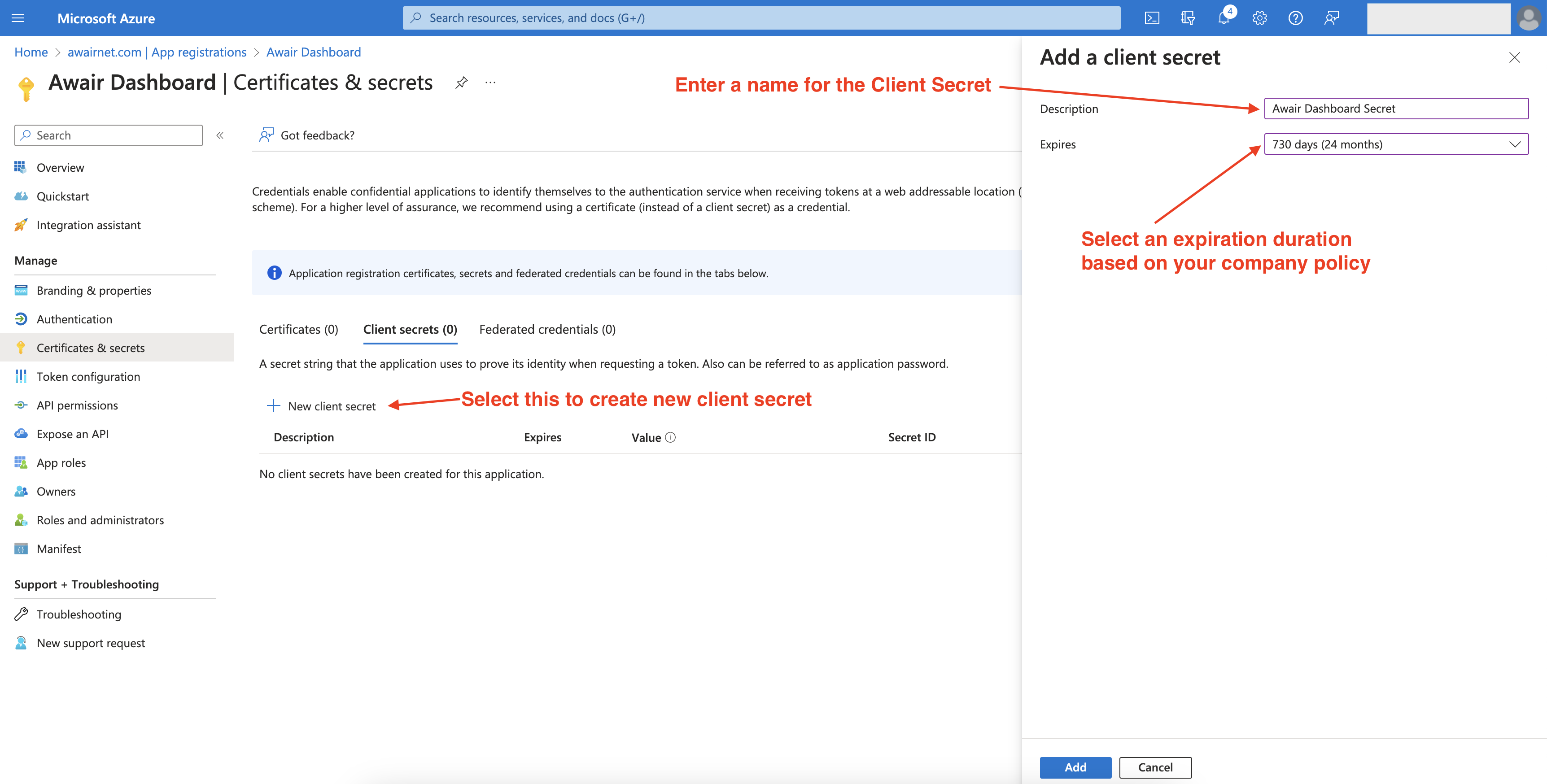Open awairnet.com App registrations breadcrumb

tap(157, 52)
